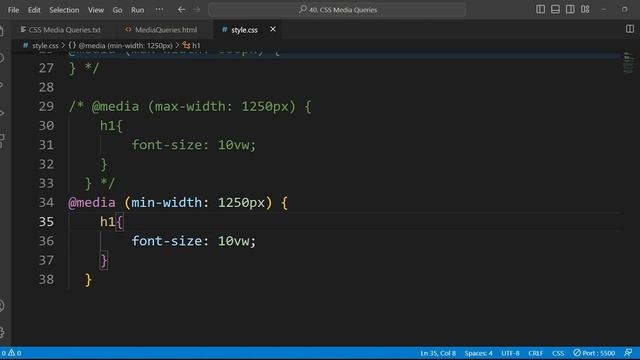
Task: Switch to MediaQueries.html tab
Action: click(x=161, y=30)
